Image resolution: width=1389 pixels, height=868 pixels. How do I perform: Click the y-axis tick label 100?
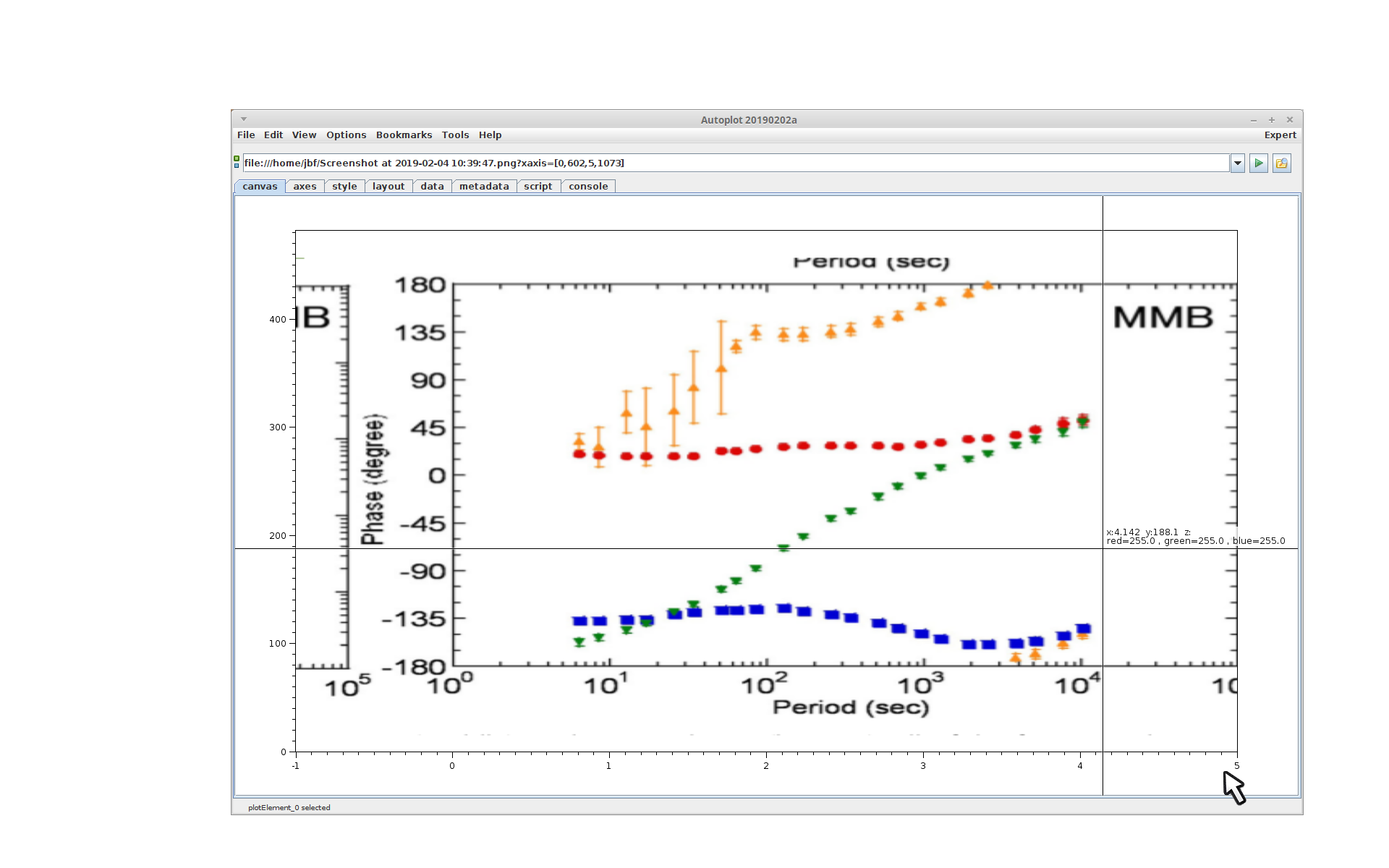point(278,644)
